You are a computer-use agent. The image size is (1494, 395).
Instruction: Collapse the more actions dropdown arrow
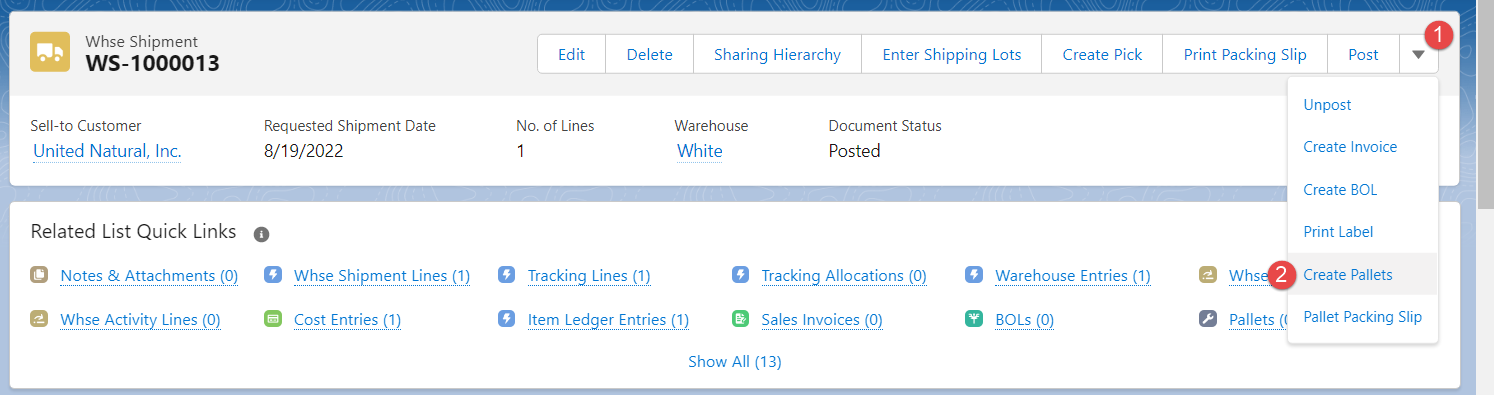[x=1419, y=55]
